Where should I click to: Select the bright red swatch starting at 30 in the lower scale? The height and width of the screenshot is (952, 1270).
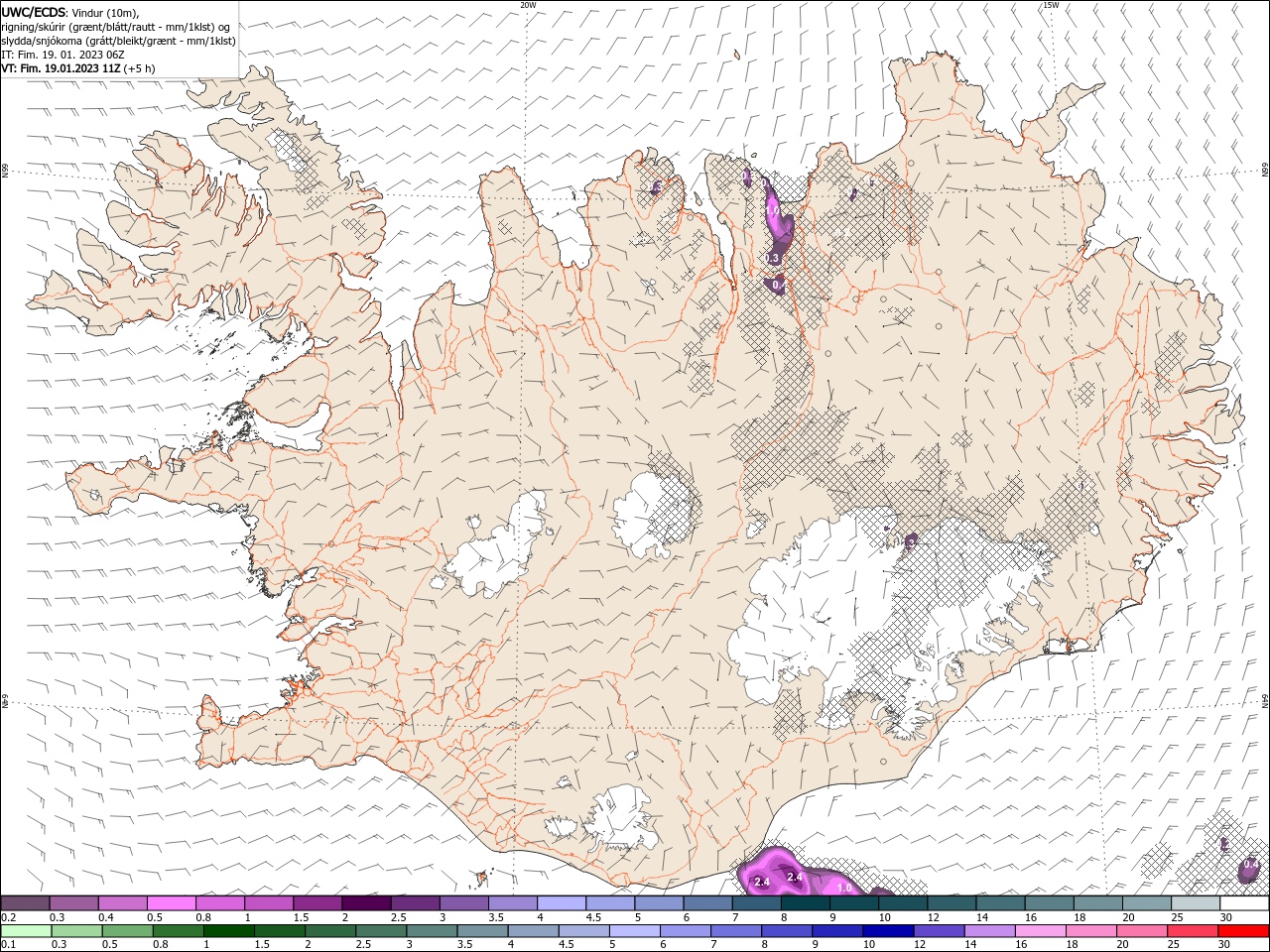[x=1243, y=931]
